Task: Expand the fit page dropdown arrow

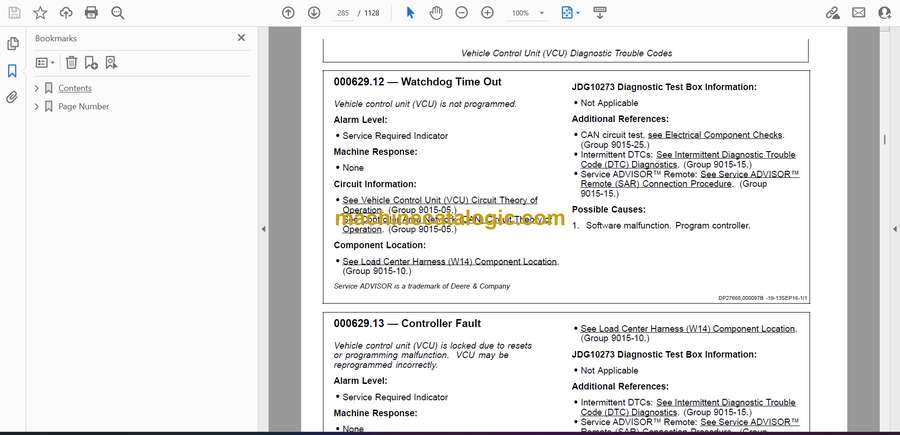Action: [x=578, y=13]
